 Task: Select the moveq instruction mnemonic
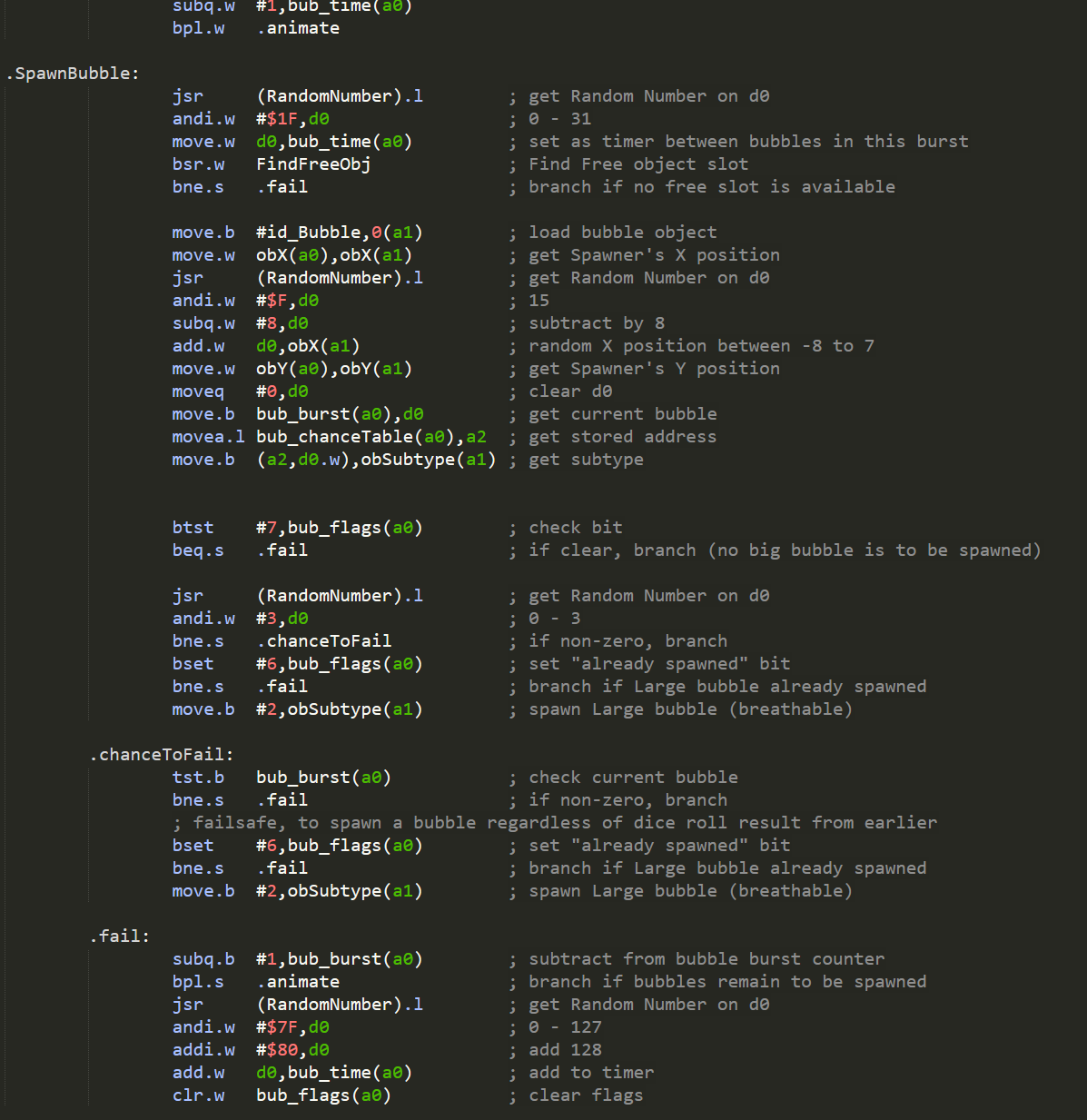(198, 392)
